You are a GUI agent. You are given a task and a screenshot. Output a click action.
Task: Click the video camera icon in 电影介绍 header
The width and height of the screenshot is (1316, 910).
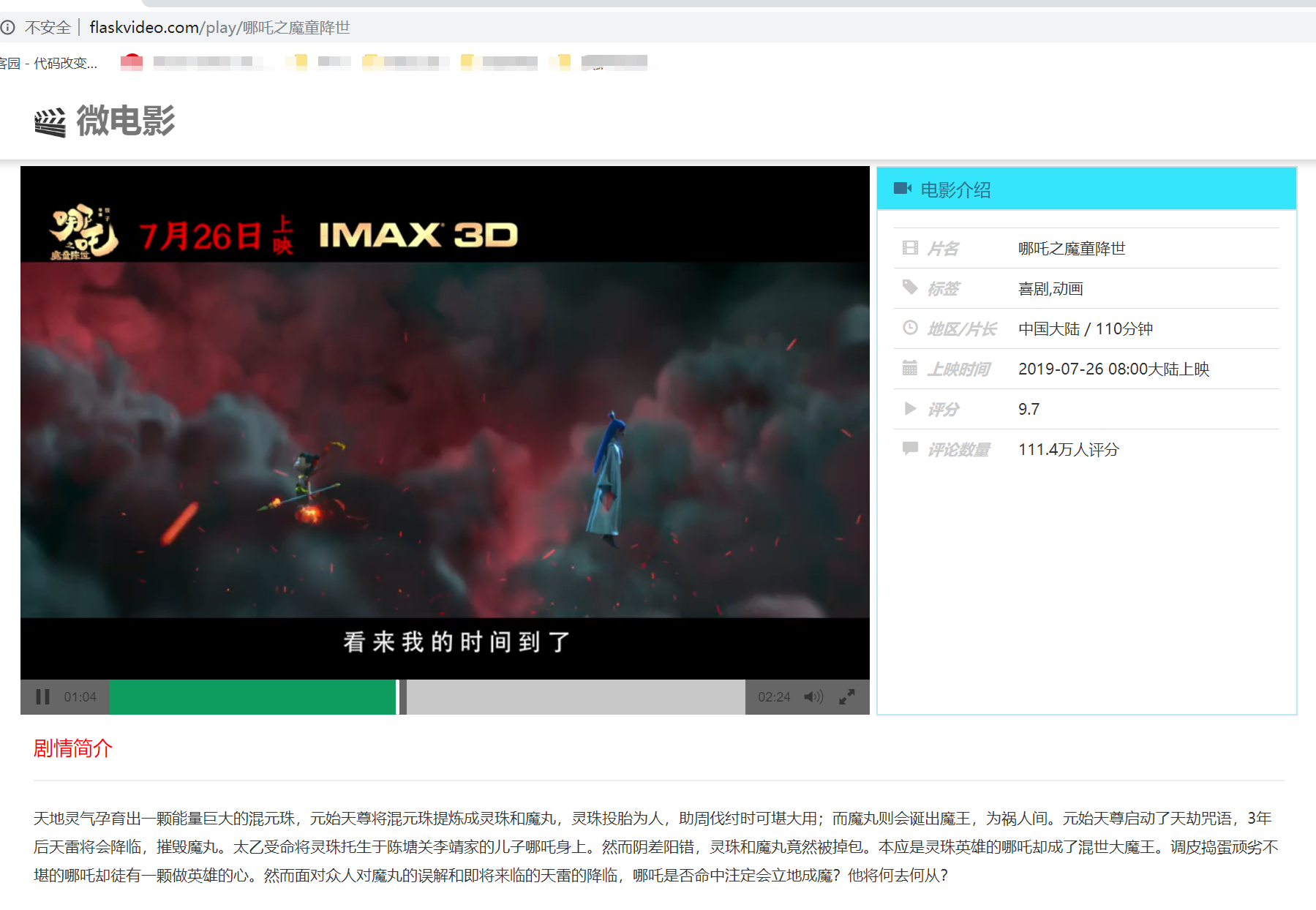pos(903,189)
